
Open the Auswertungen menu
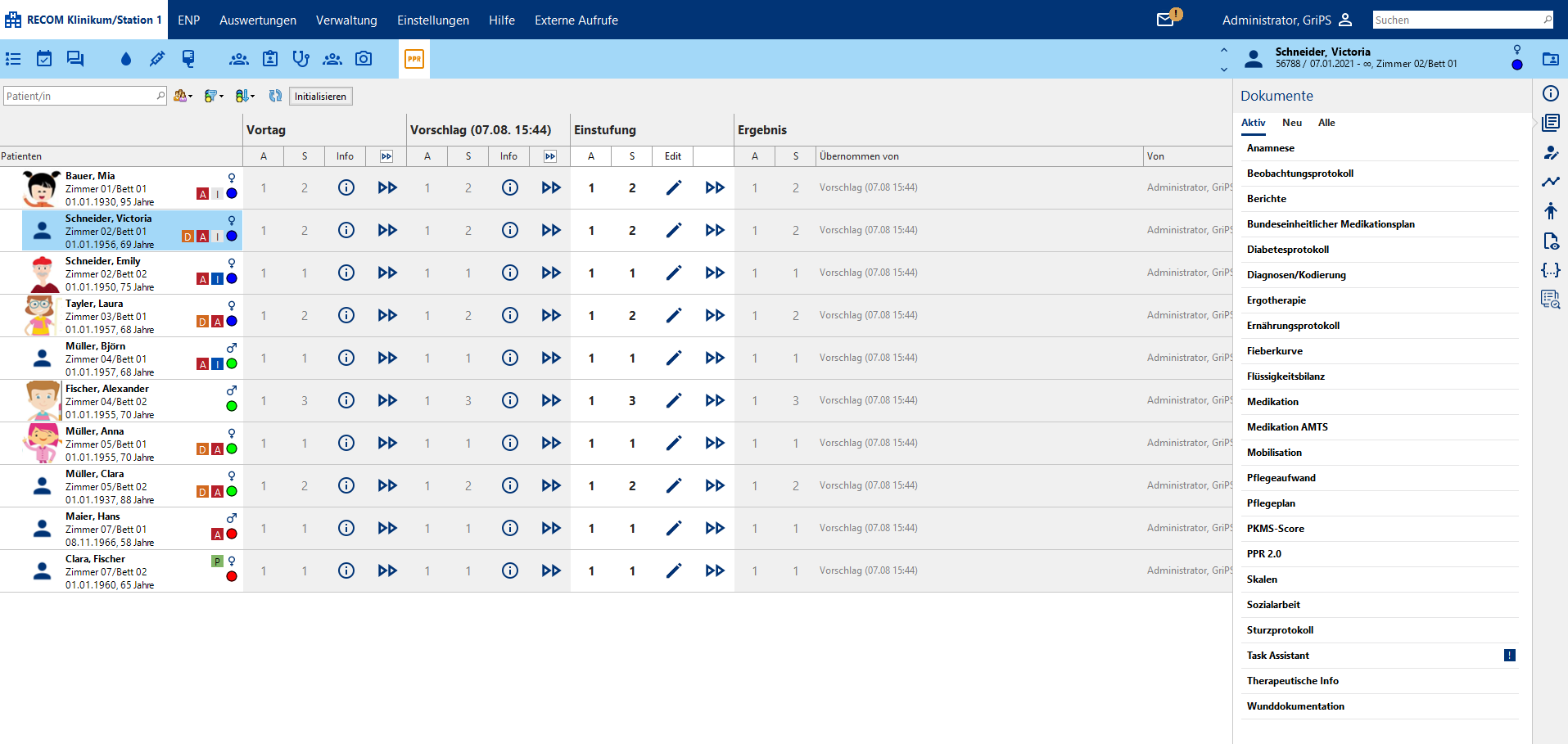[x=258, y=20]
